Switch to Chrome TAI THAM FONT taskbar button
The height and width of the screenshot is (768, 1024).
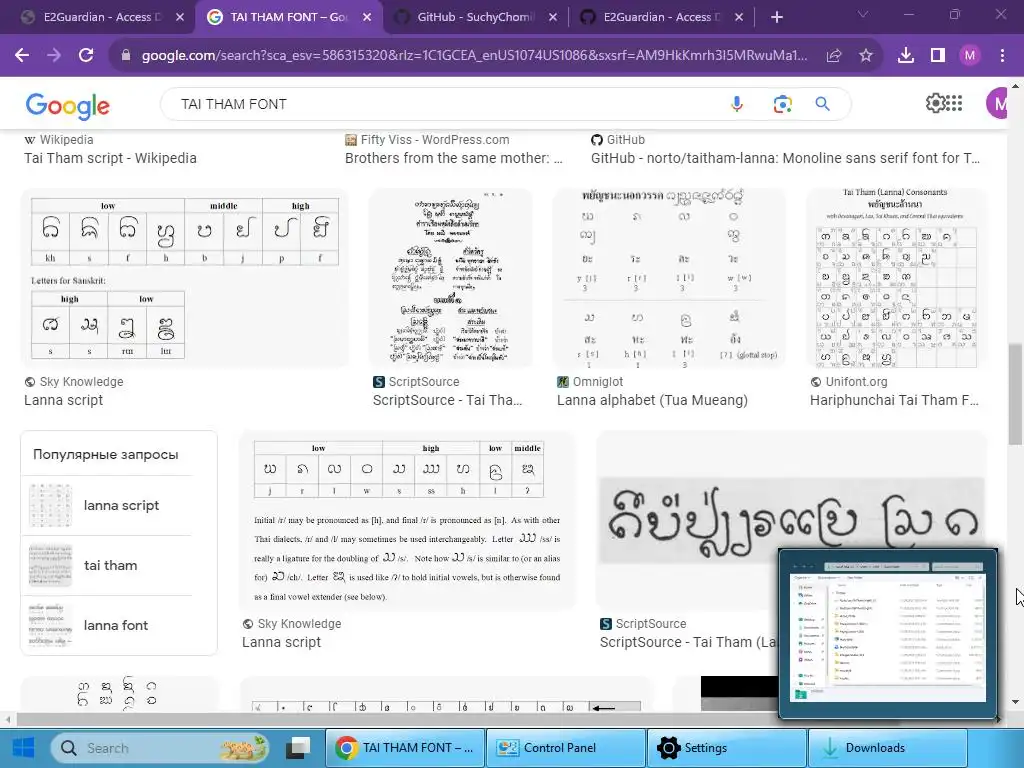[404, 748]
